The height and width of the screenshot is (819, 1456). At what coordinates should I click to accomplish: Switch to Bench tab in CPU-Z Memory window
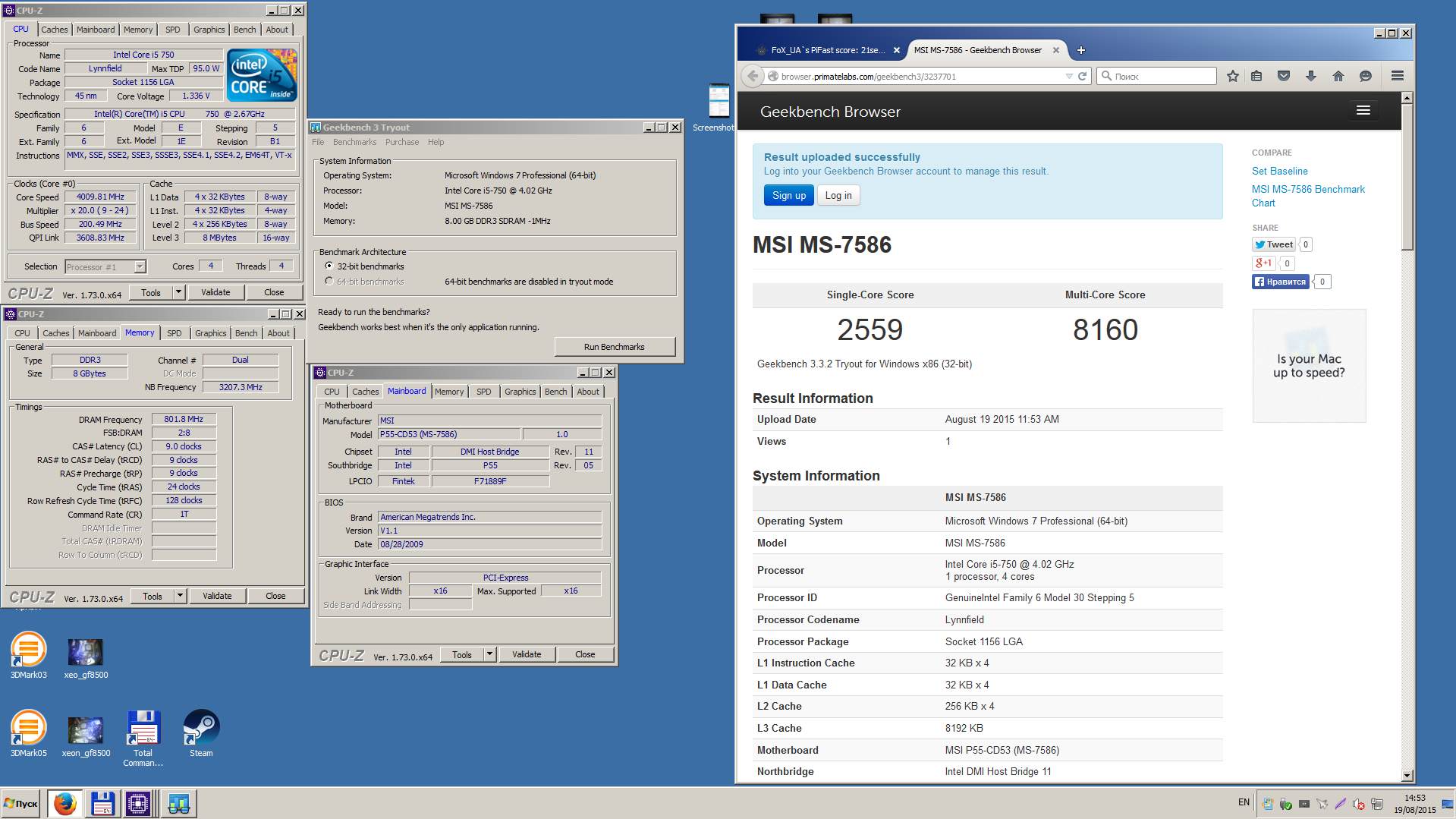tap(246, 333)
